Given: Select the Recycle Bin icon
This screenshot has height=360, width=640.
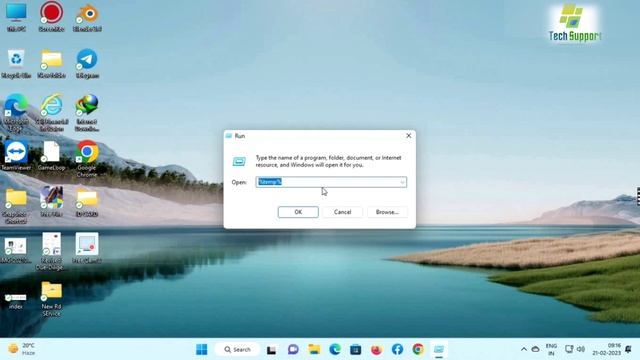Looking at the screenshot, I should point(16,64).
